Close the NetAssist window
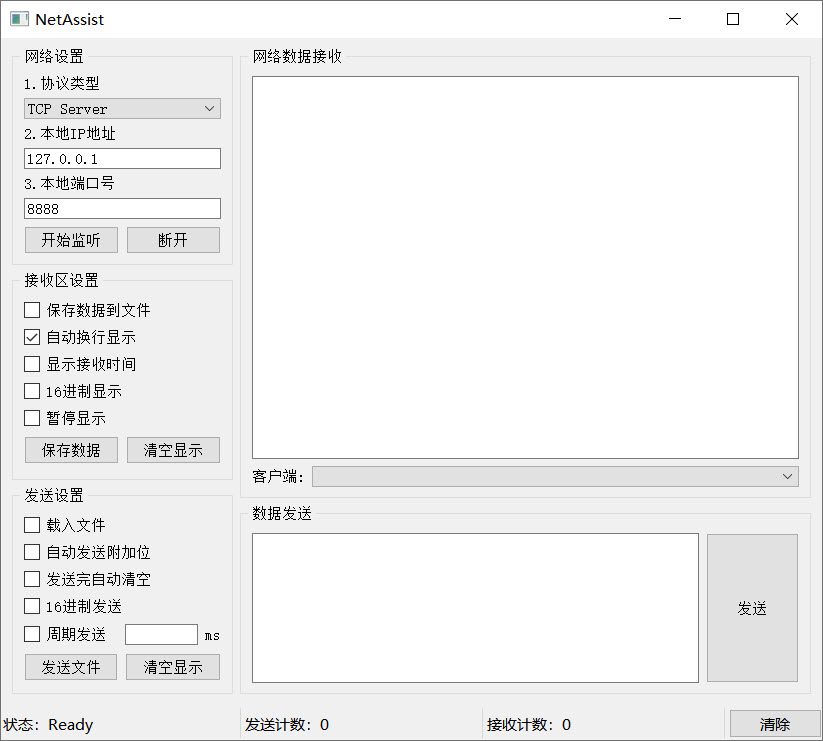 point(792,19)
